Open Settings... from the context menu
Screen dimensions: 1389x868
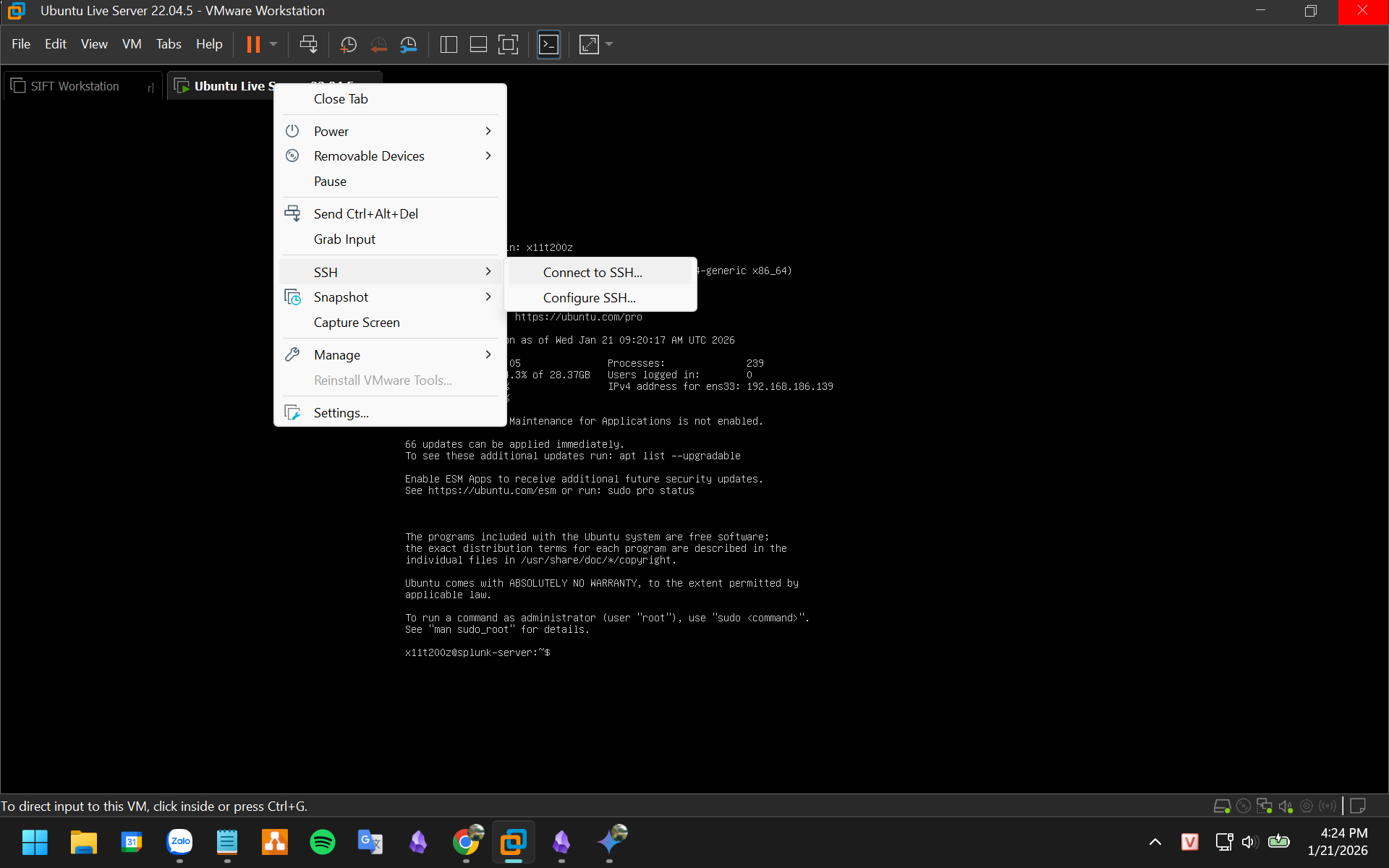coord(341,413)
